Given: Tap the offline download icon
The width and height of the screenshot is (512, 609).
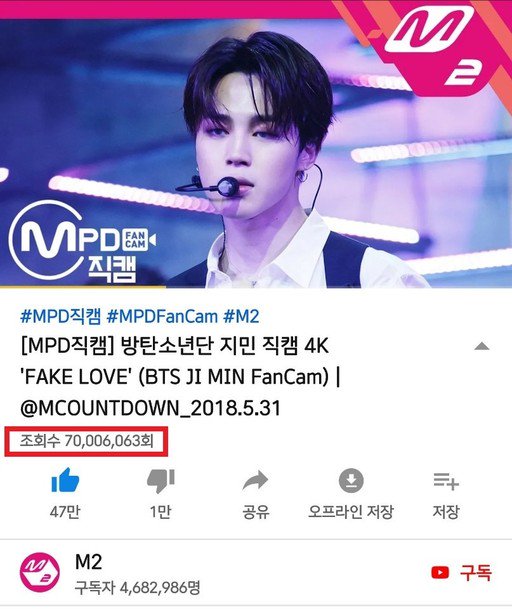Looking at the screenshot, I should (351, 481).
